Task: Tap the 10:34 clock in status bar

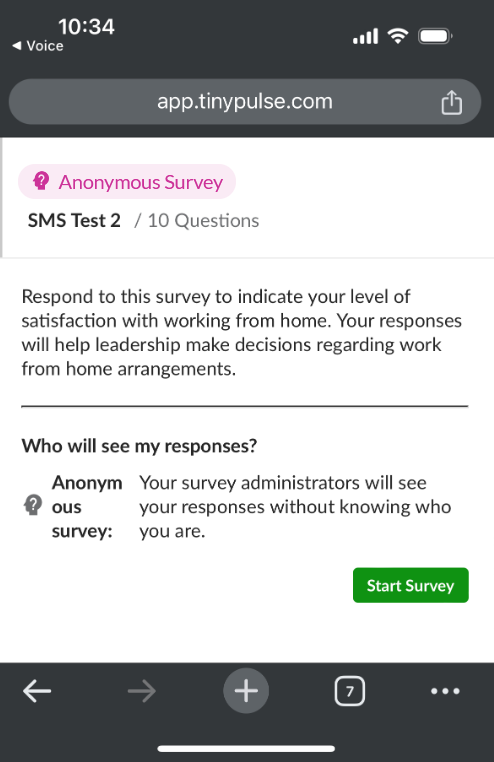Action: click(86, 26)
